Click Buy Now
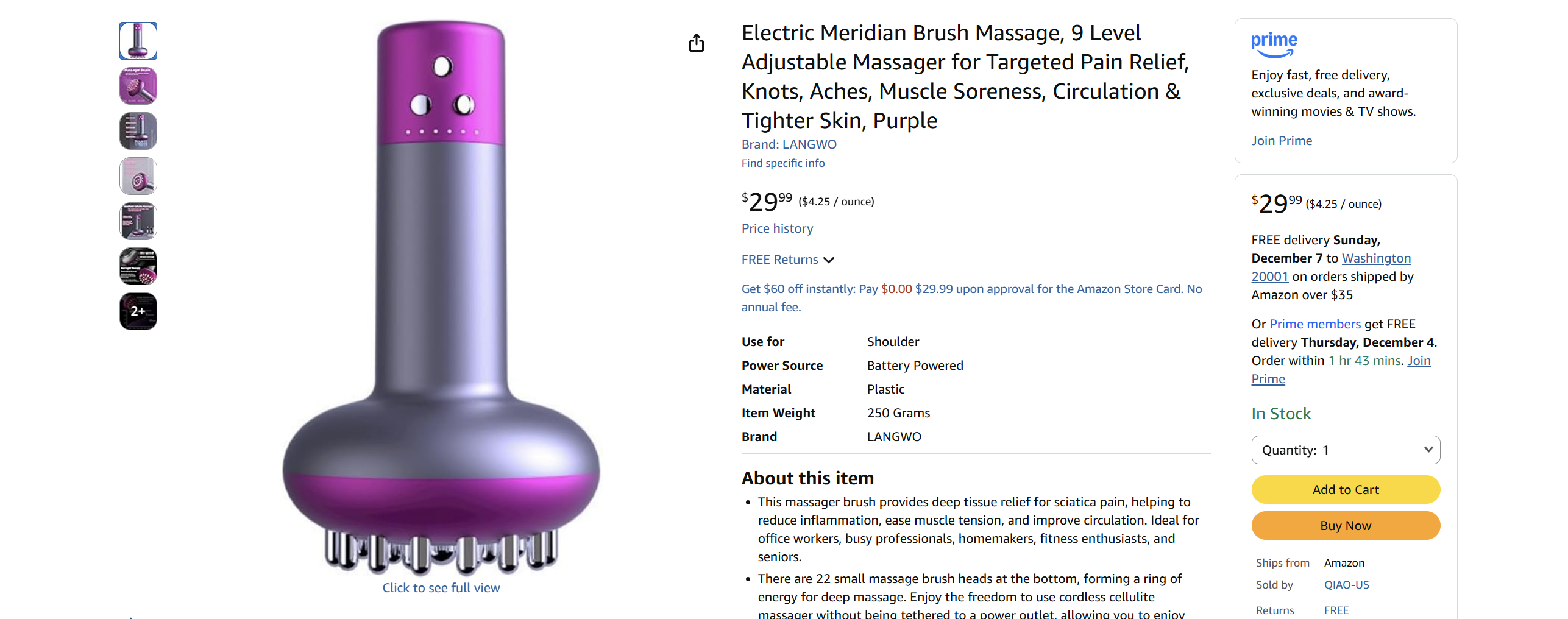 tap(1345, 525)
